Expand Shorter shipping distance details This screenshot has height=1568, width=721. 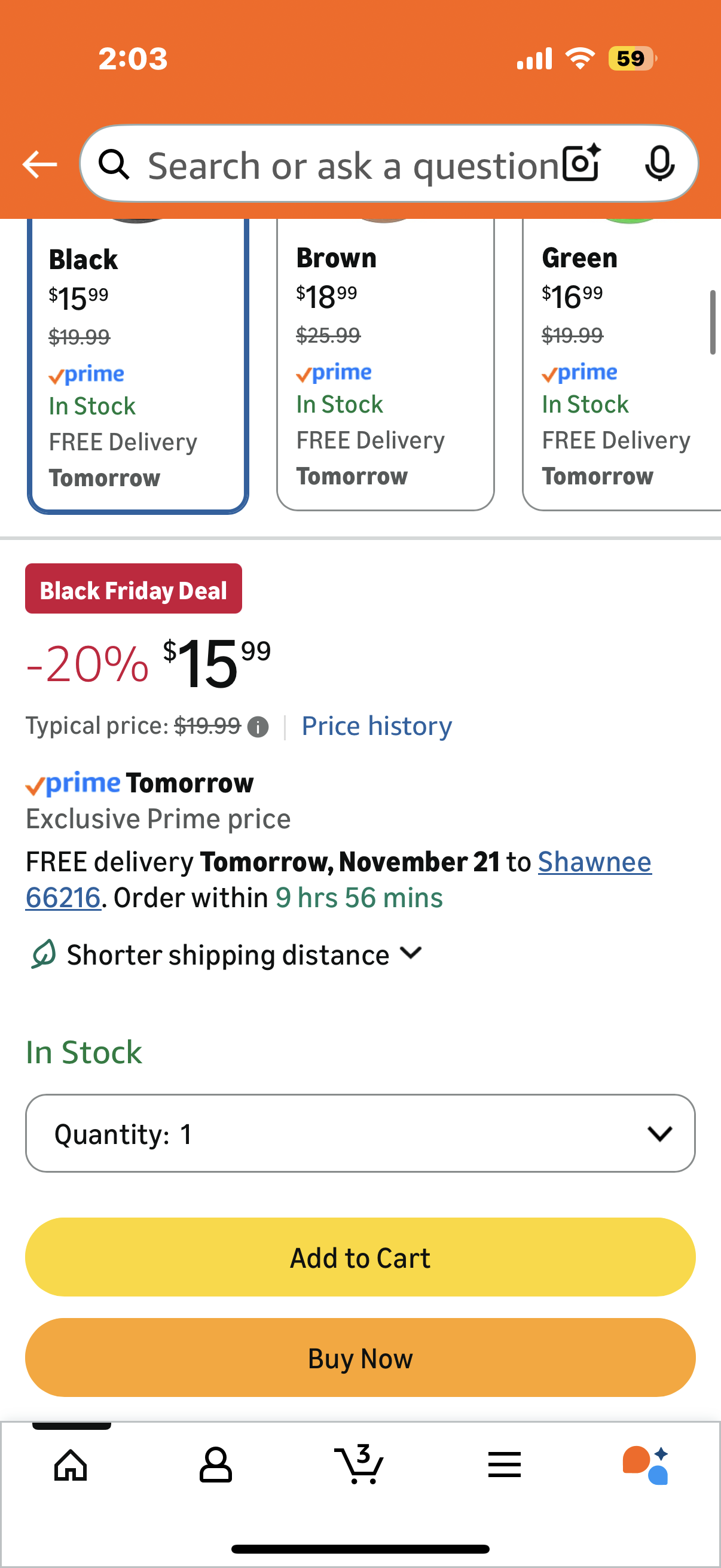coord(243,954)
